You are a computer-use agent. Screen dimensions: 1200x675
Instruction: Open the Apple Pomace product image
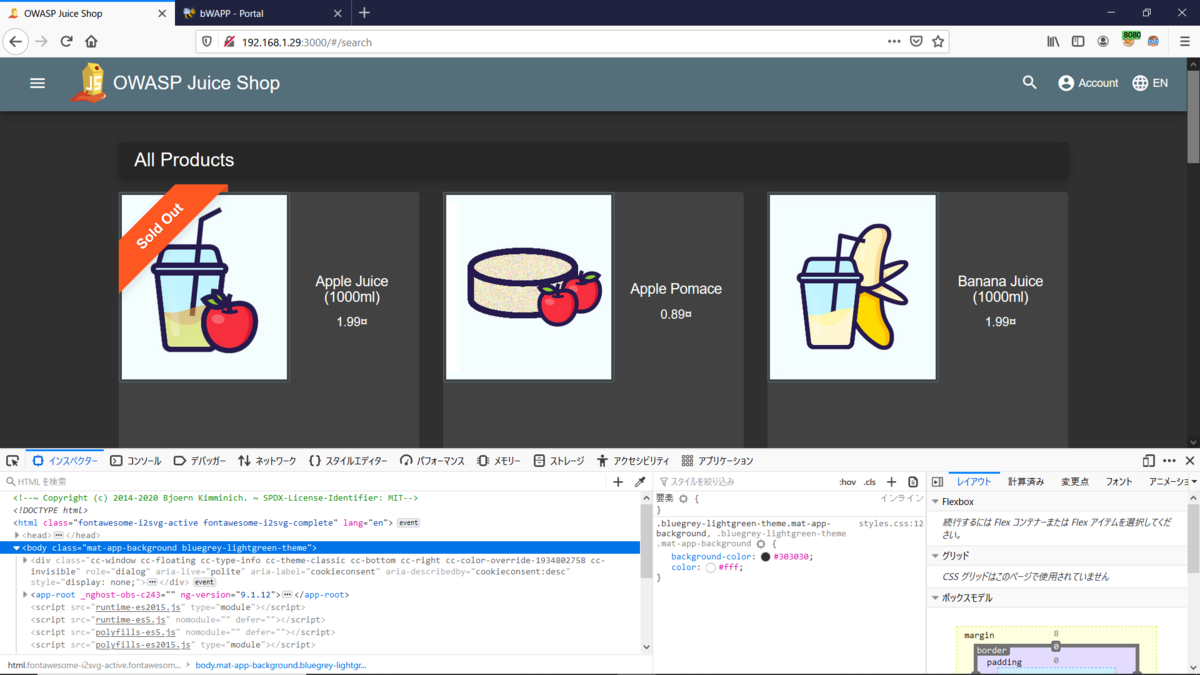click(529, 287)
